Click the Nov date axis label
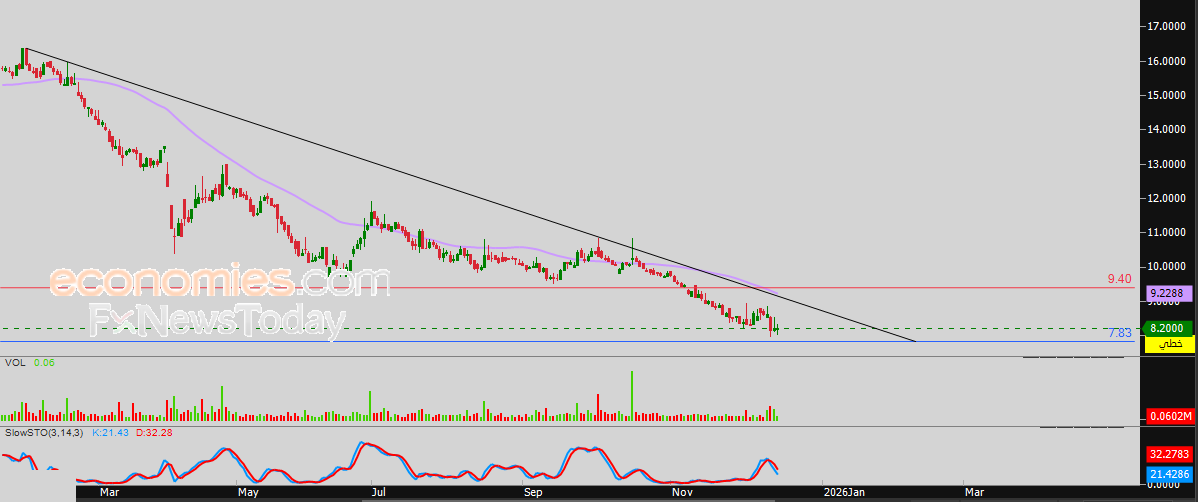The height and width of the screenshot is (502, 1198). tap(682, 493)
